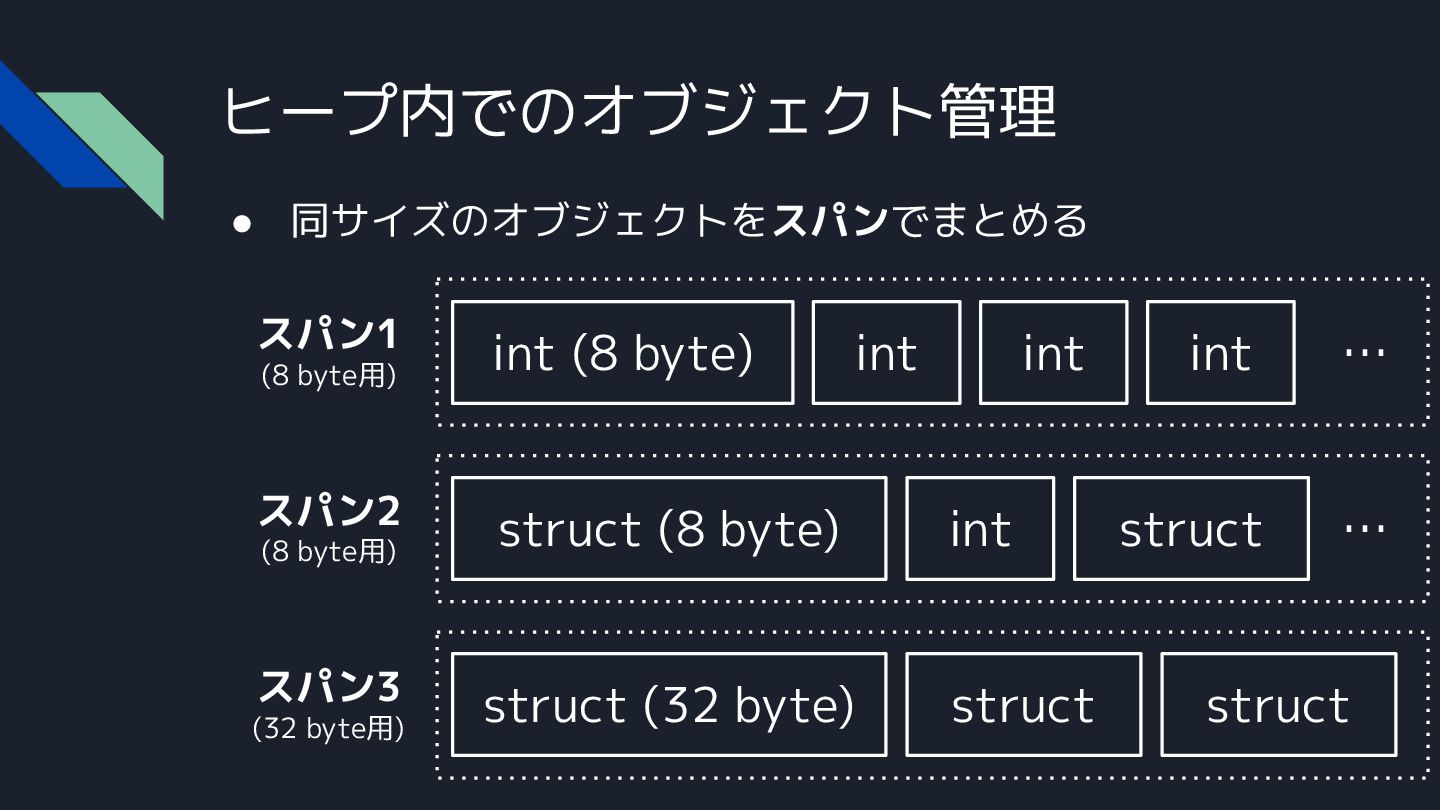Viewport: 1440px width, 810px height.
Task: Select the int box in スパン2 row
Action: pyautogui.click(x=980, y=529)
